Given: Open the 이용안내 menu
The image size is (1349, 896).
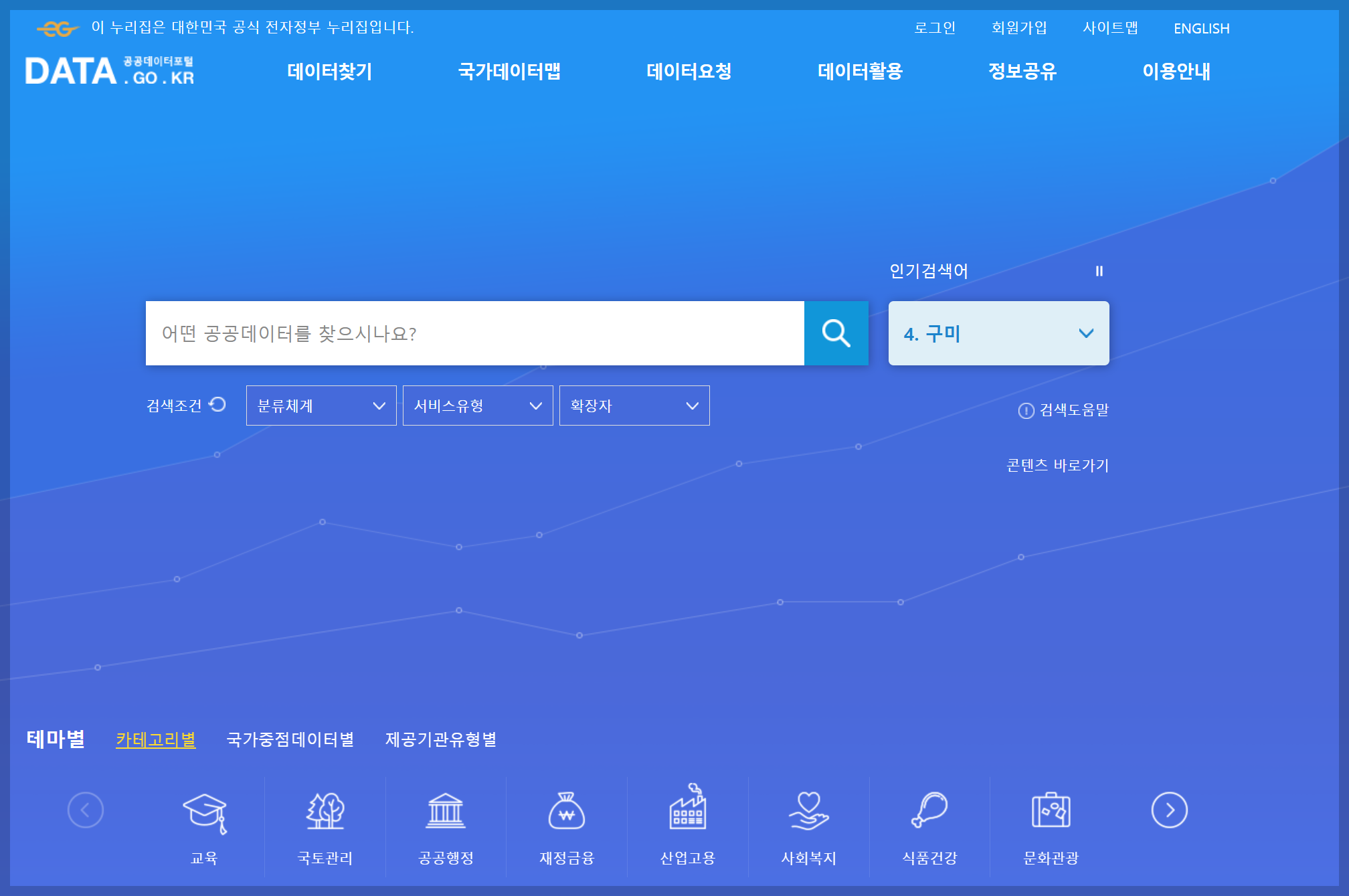Looking at the screenshot, I should pyautogui.click(x=1176, y=71).
